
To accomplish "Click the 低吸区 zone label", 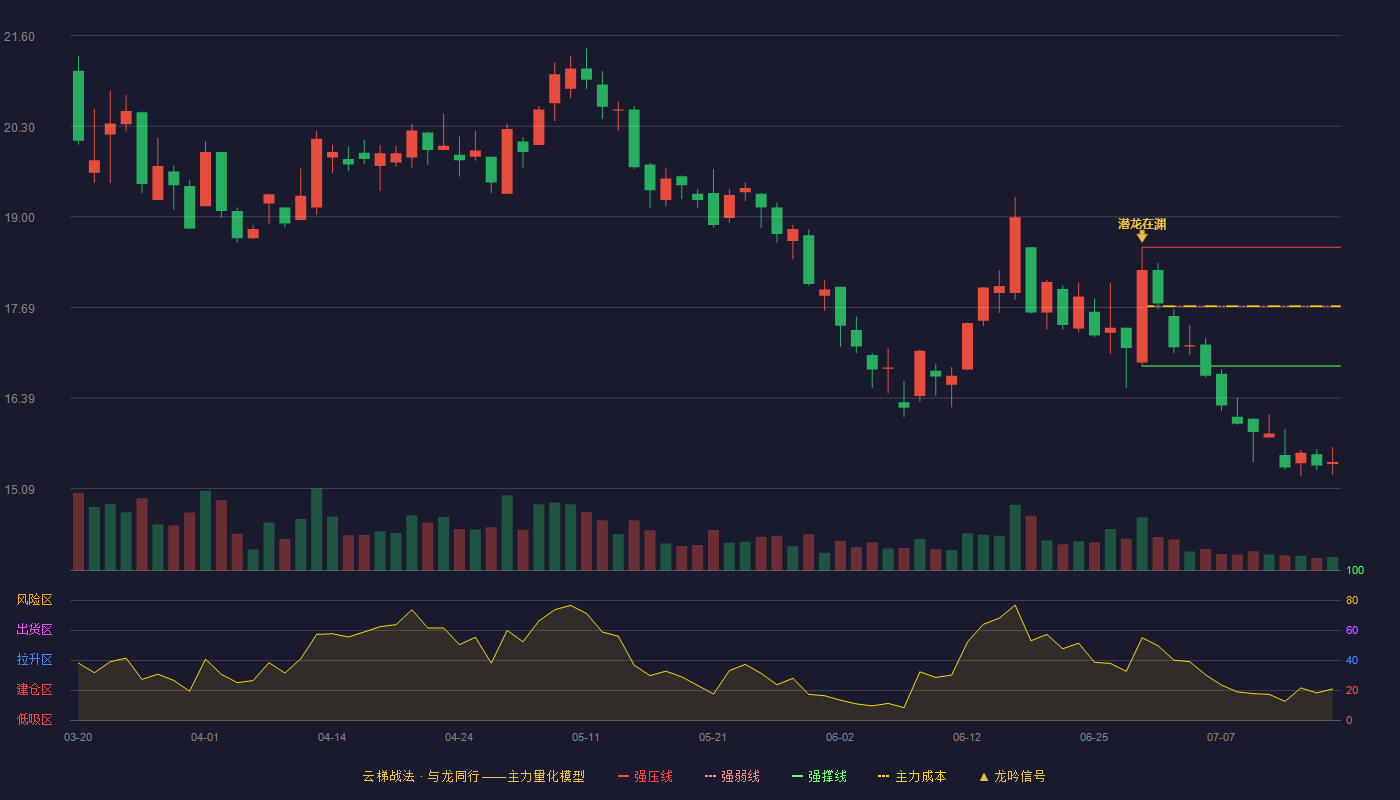I will [34, 719].
